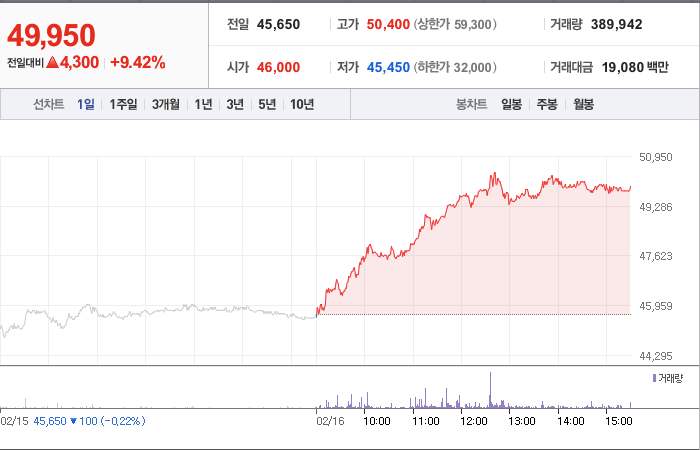Open the 3년 chart view
Viewport: 700px width, 450px height.
click(235, 104)
